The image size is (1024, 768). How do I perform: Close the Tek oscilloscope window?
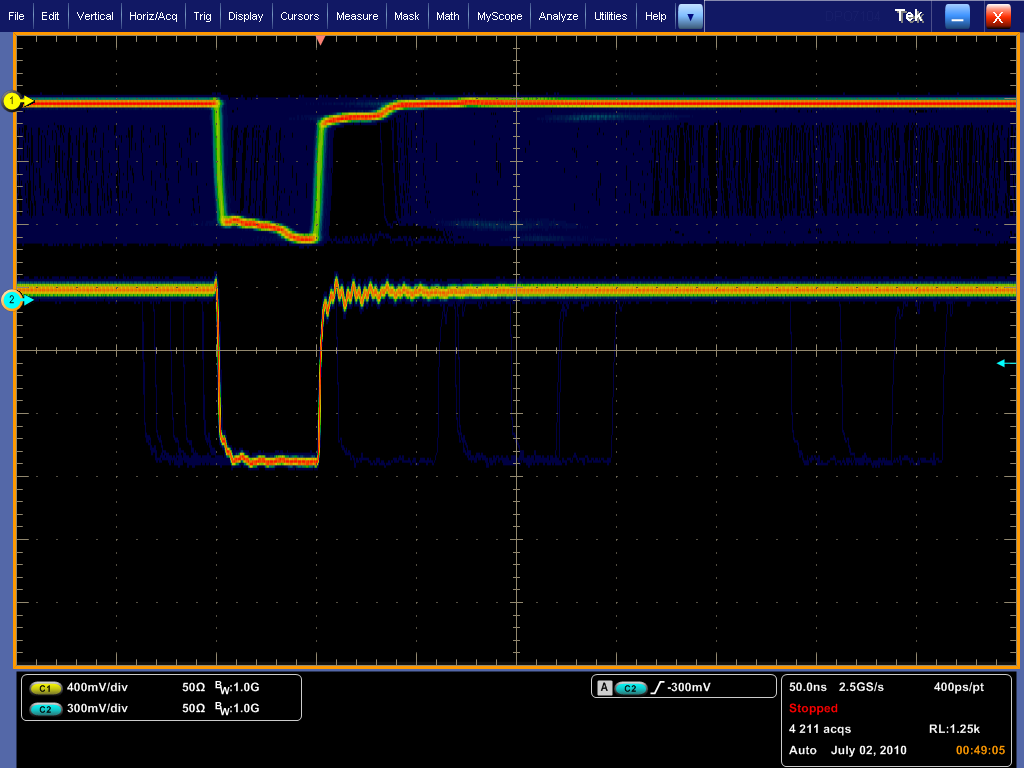pos(997,17)
